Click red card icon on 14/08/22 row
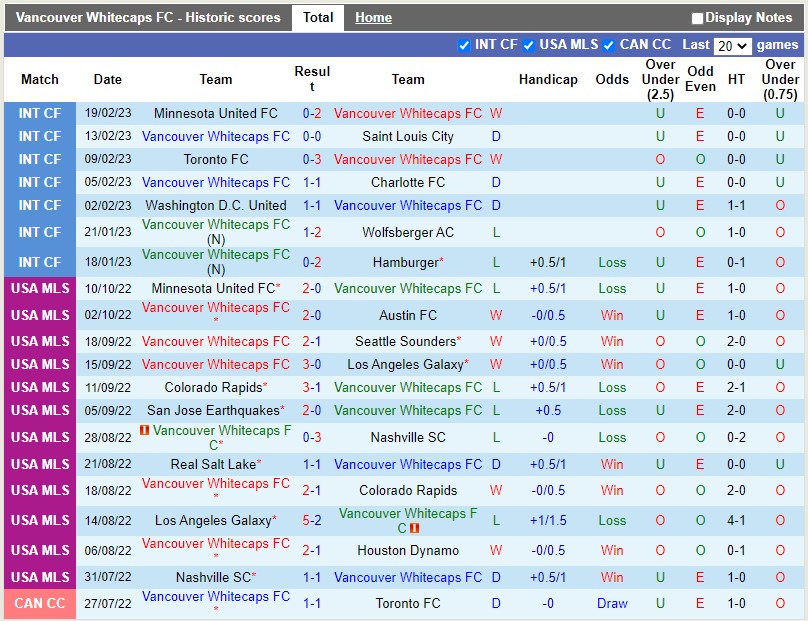The height and width of the screenshot is (621, 808). tap(414, 528)
